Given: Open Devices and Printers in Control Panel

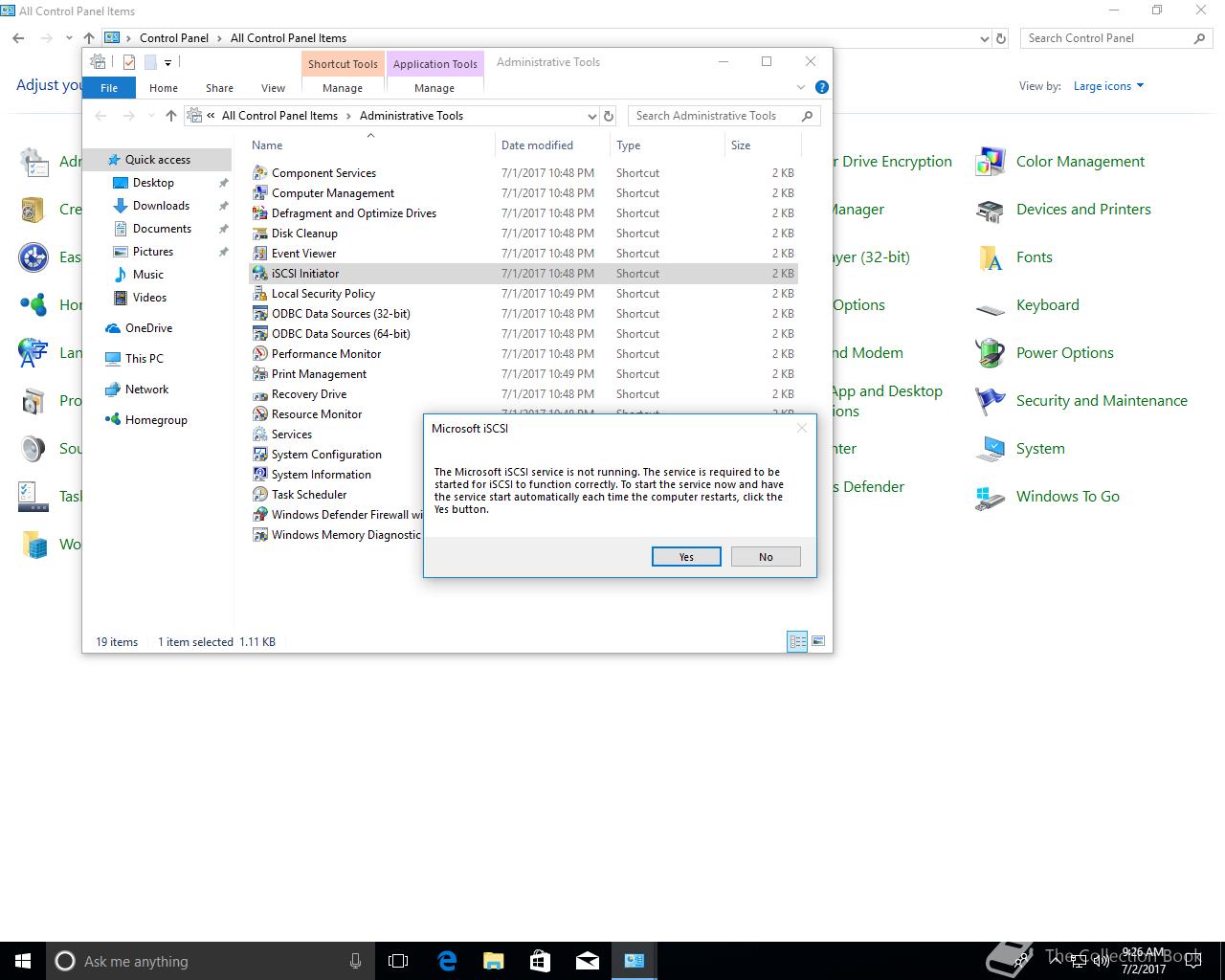Looking at the screenshot, I should click(1062, 210).
